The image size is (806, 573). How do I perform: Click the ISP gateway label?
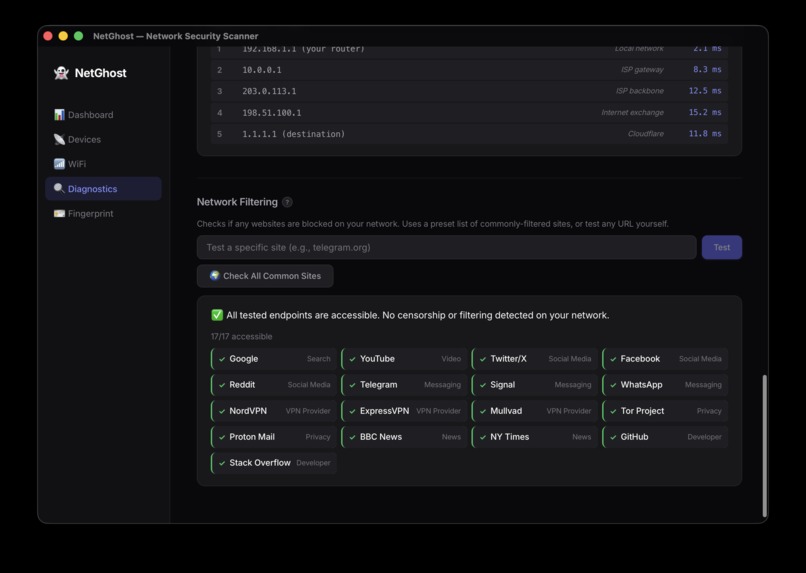642,69
